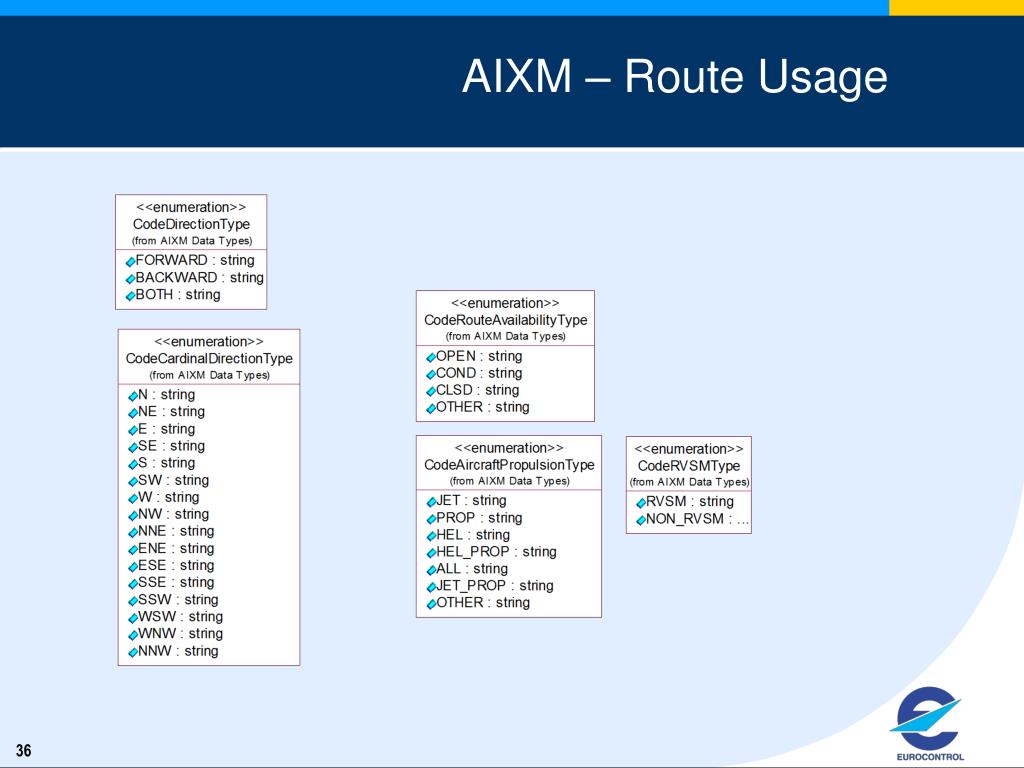Image resolution: width=1024 pixels, height=768 pixels.
Task: Click the attribute icon beside NW : string
Action: (x=133, y=515)
